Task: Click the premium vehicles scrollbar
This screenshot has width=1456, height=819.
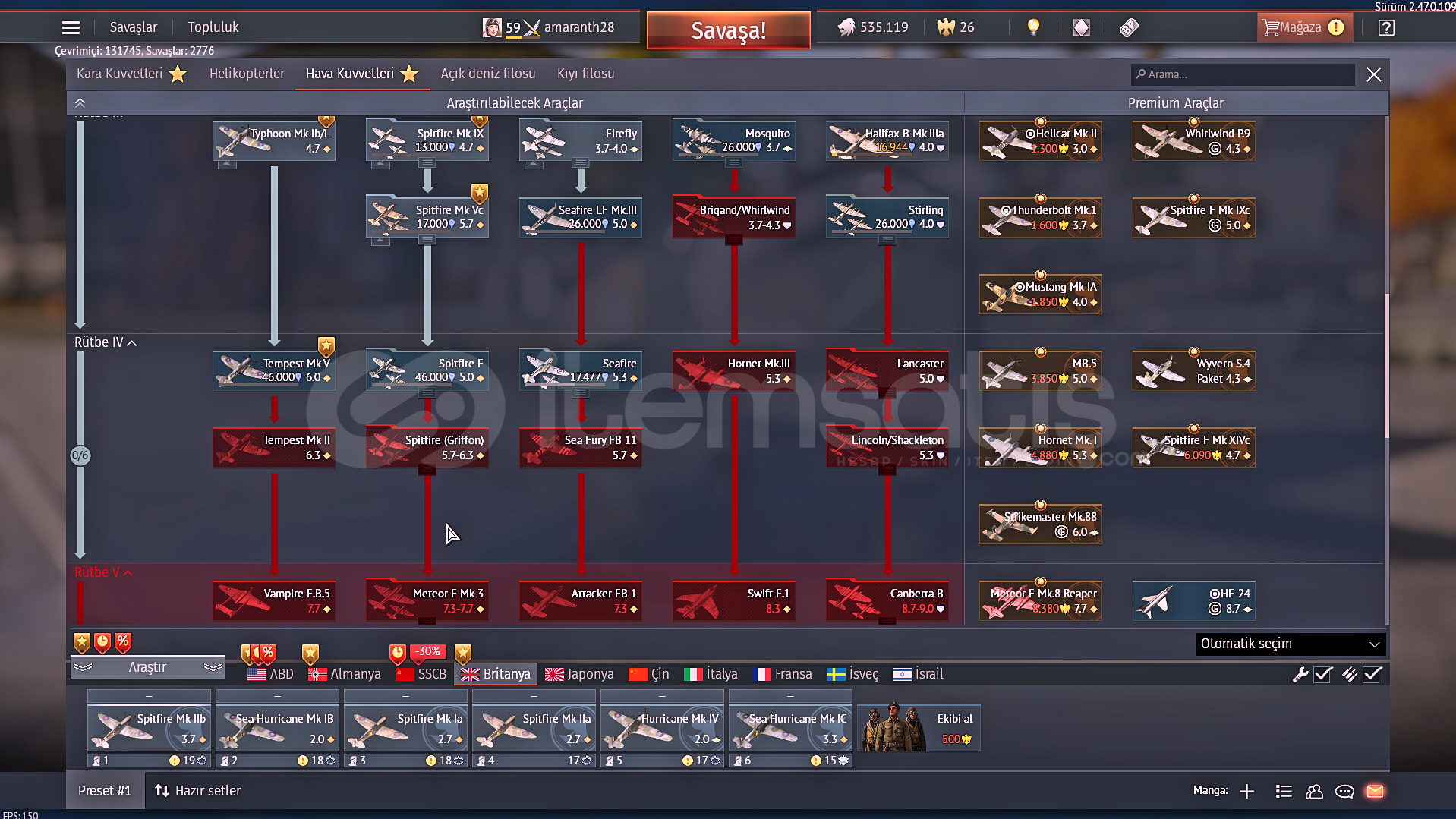Action: pyautogui.click(x=1386, y=364)
